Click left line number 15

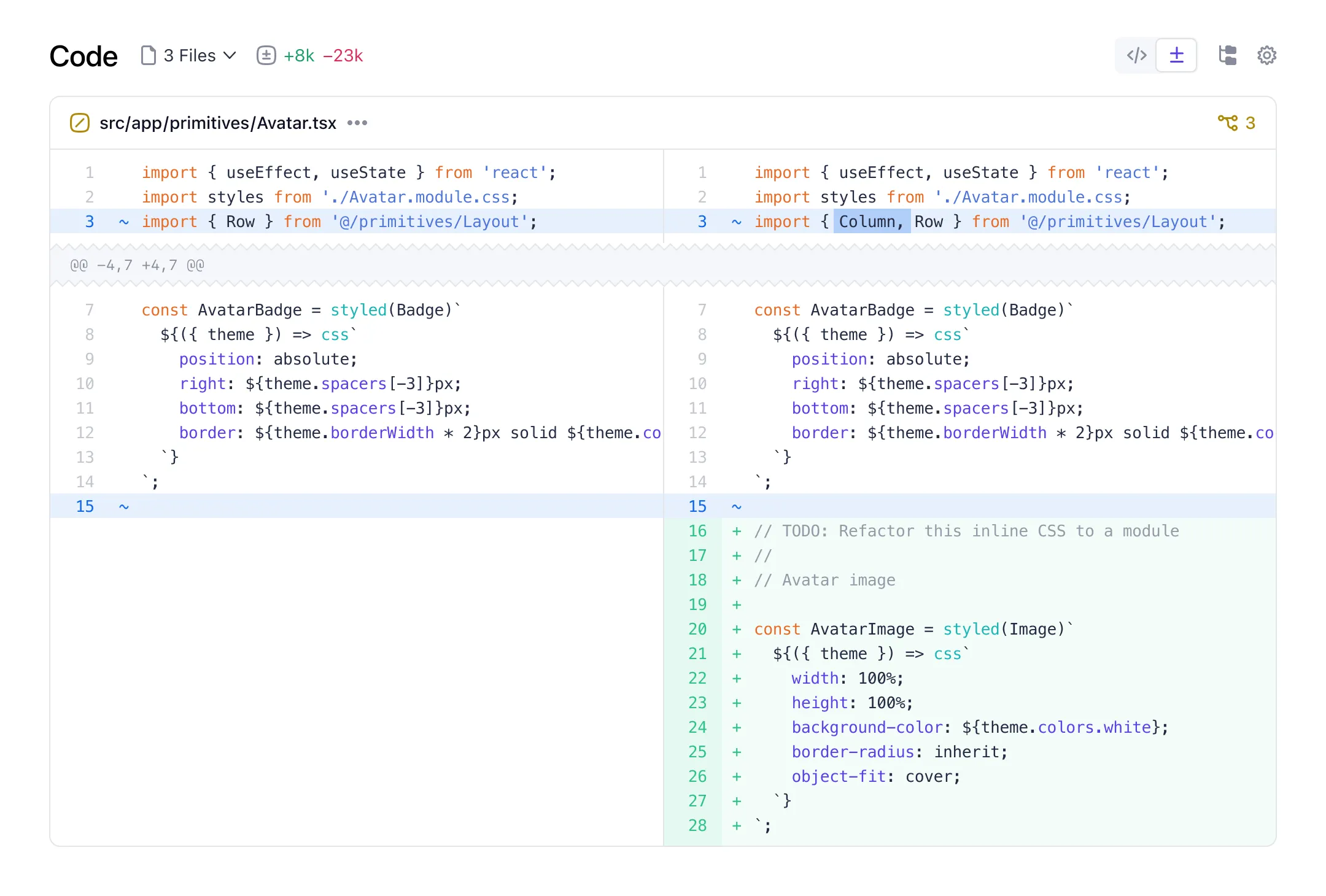point(85,506)
